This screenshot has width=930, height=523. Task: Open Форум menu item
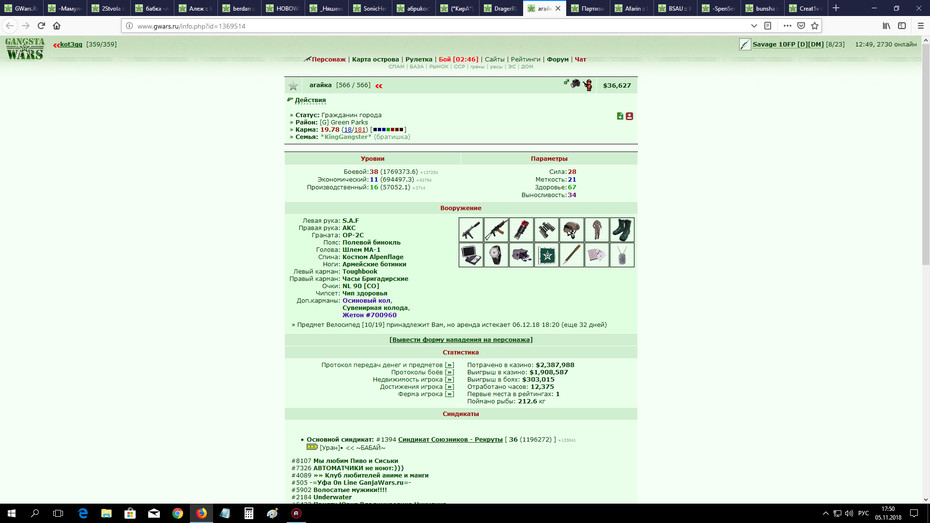click(x=557, y=59)
